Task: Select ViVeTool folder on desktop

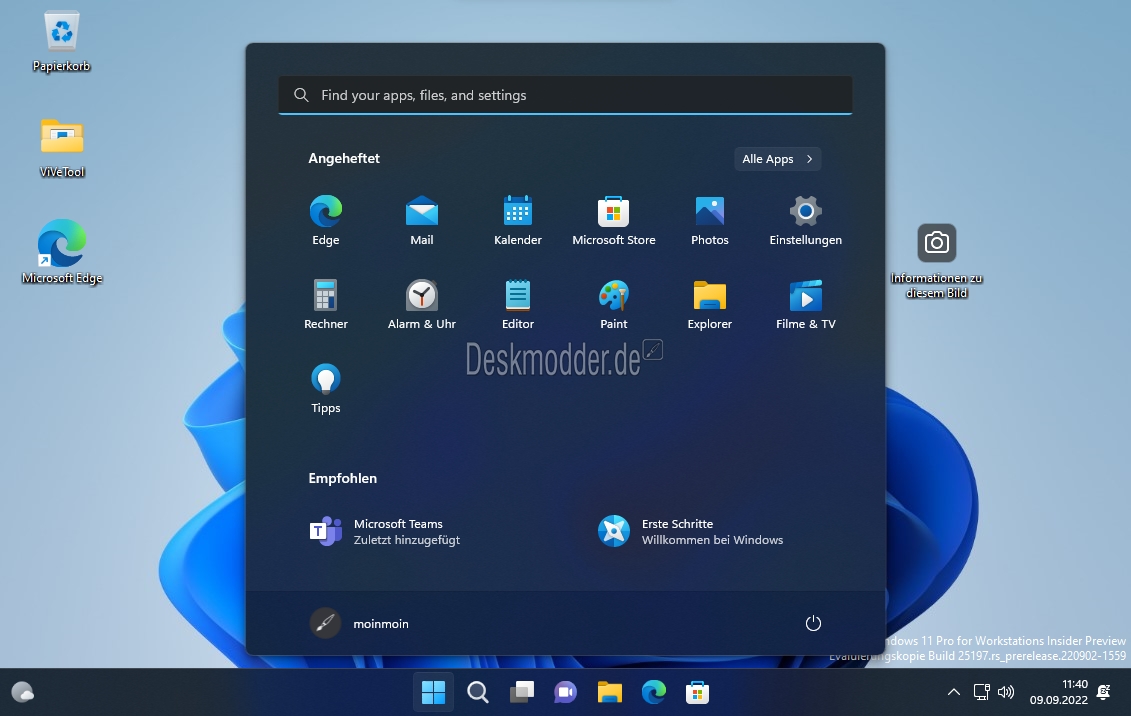Action: point(62,147)
